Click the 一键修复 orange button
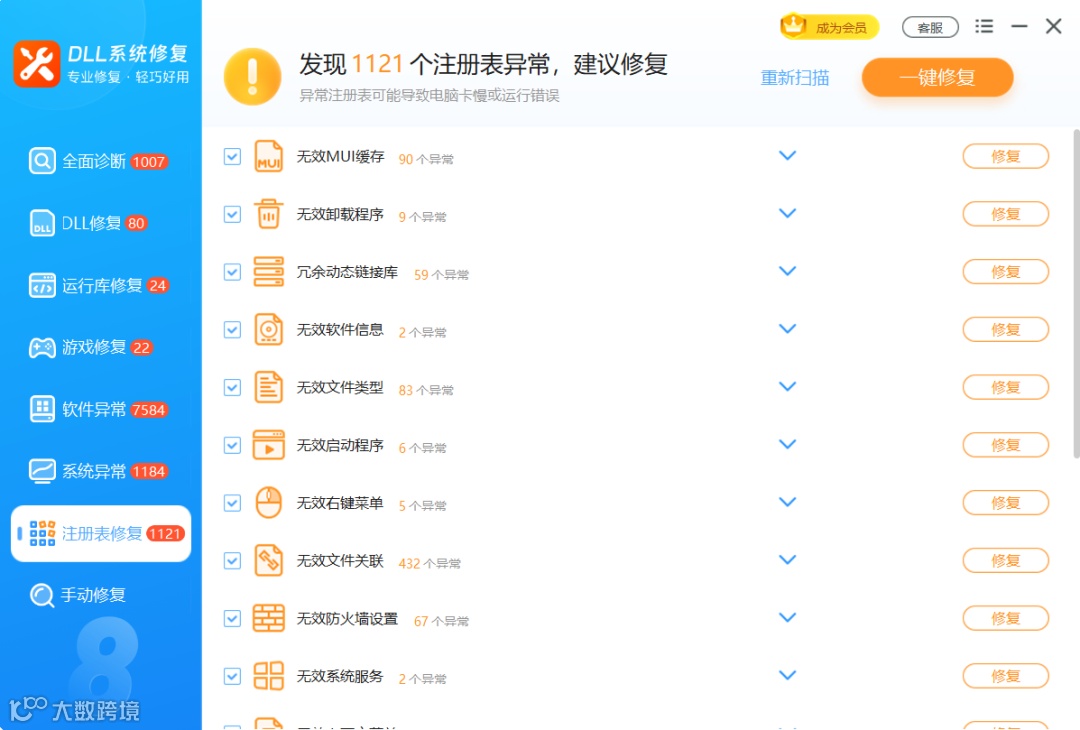The image size is (1080, 730). [x=937, y=77]
